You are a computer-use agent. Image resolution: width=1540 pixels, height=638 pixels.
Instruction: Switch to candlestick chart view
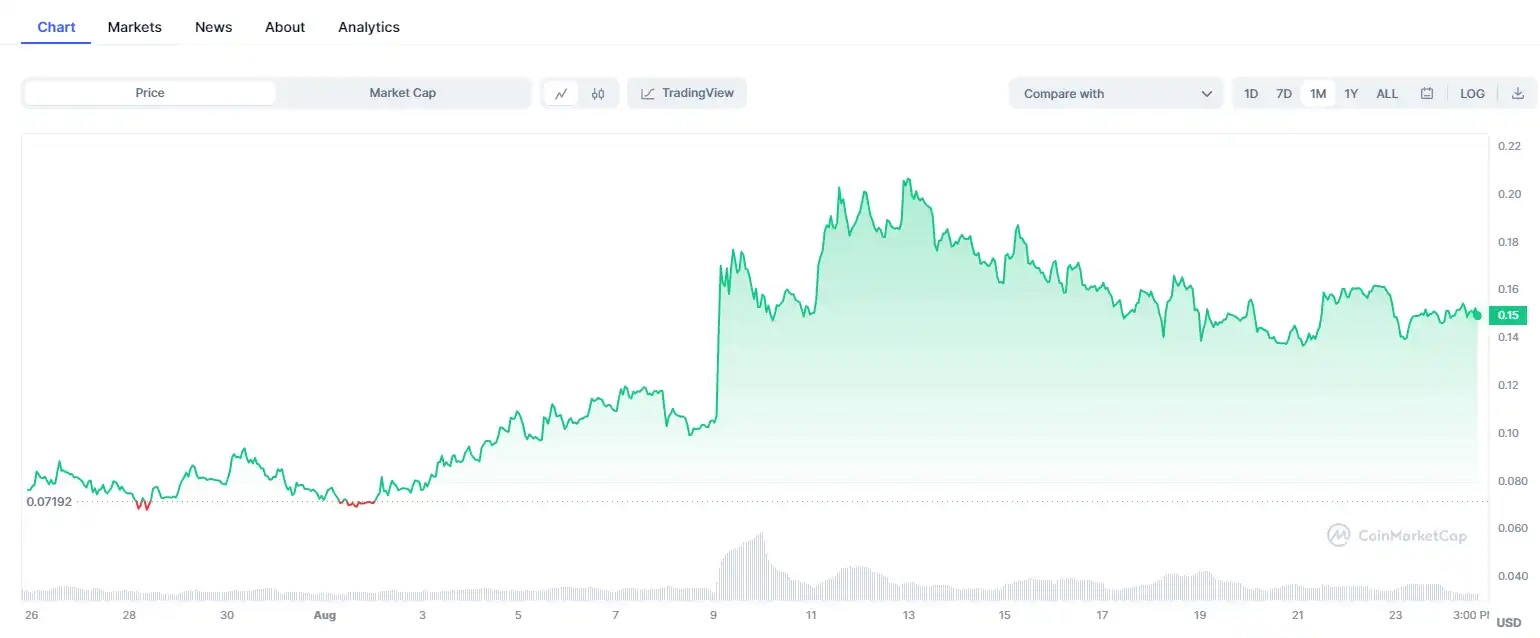pyautogui.click(x=598, y=94)
